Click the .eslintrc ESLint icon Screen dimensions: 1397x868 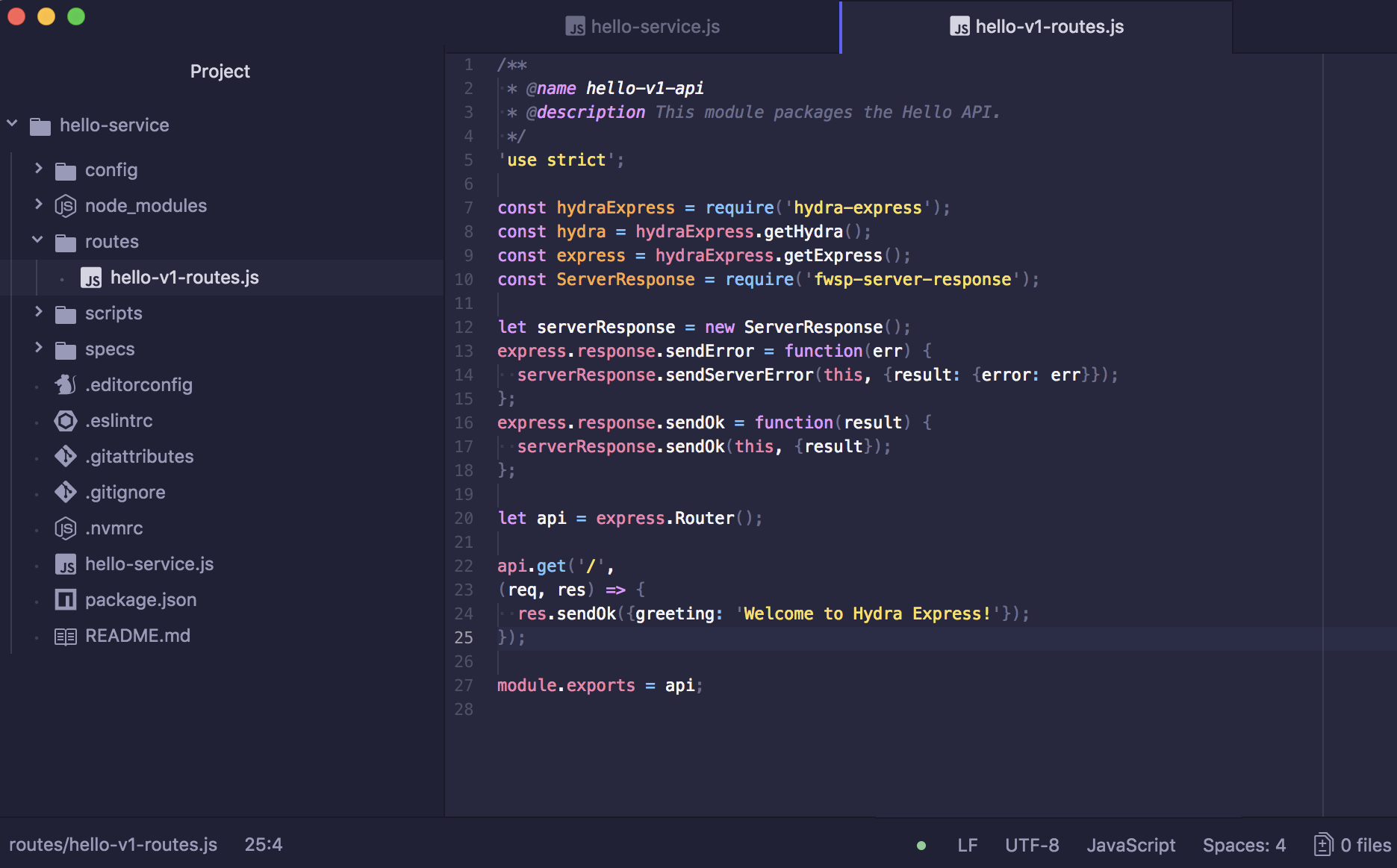[x=66, y=421]
